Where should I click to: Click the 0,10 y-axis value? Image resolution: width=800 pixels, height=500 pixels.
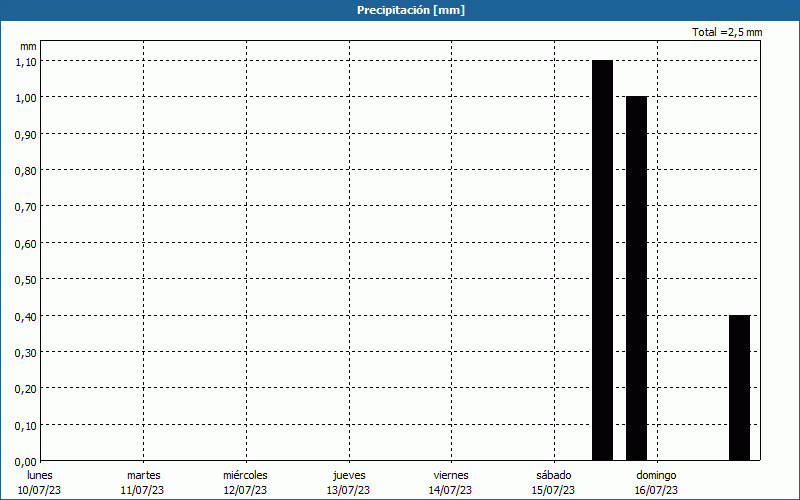26,426
